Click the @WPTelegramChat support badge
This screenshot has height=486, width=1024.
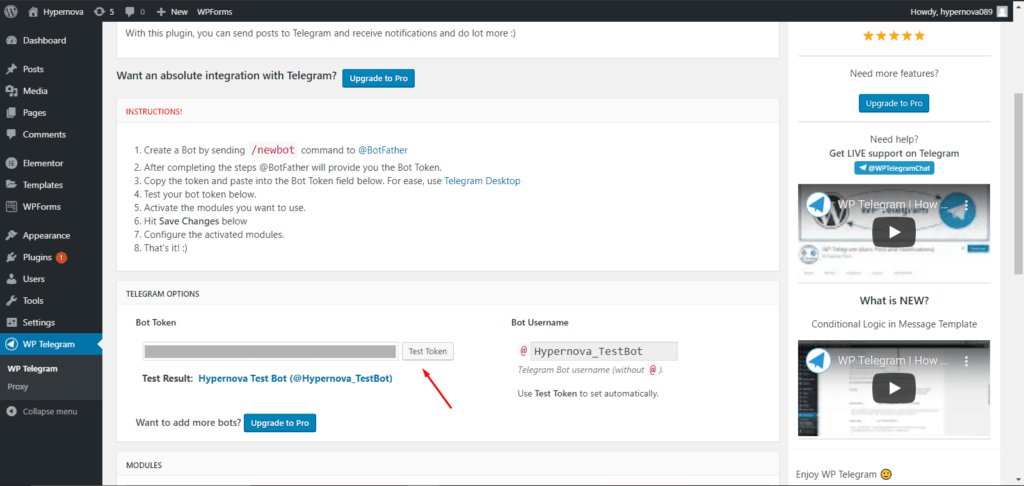pyautogui.click(x=894, y=169)
